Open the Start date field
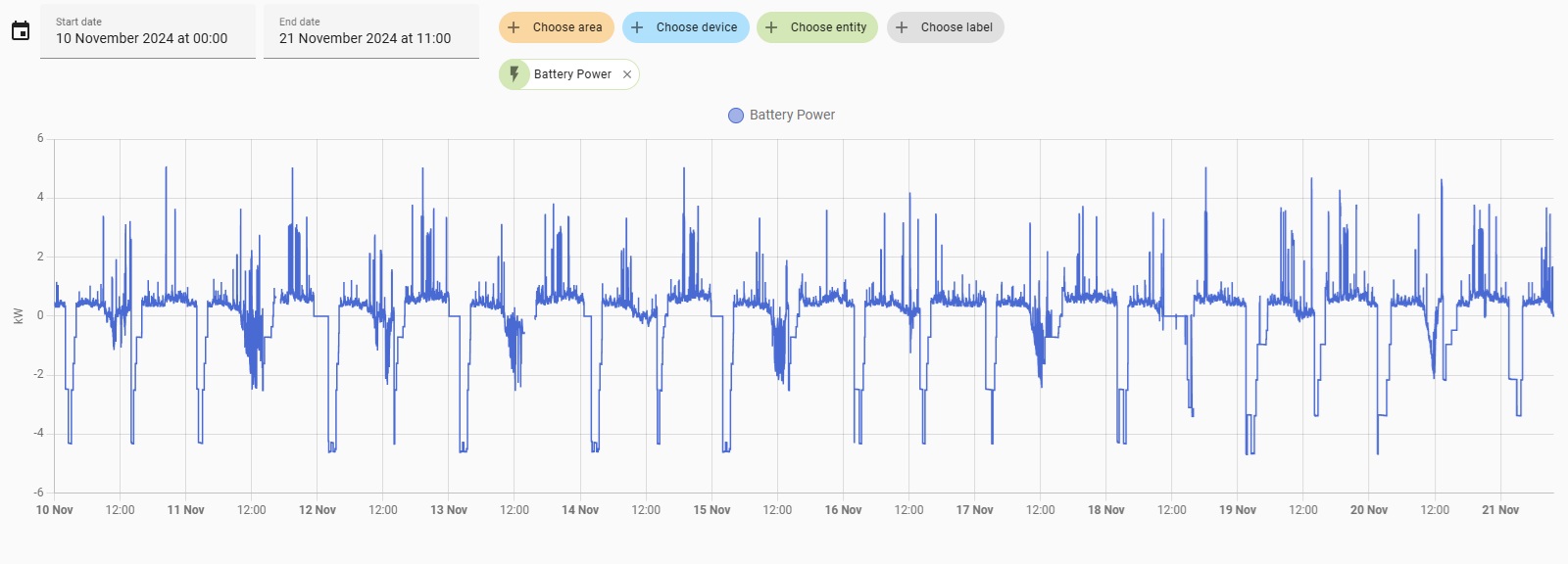Image resolution: width=1568 pixels, height=564 pixels. point(147,31)
